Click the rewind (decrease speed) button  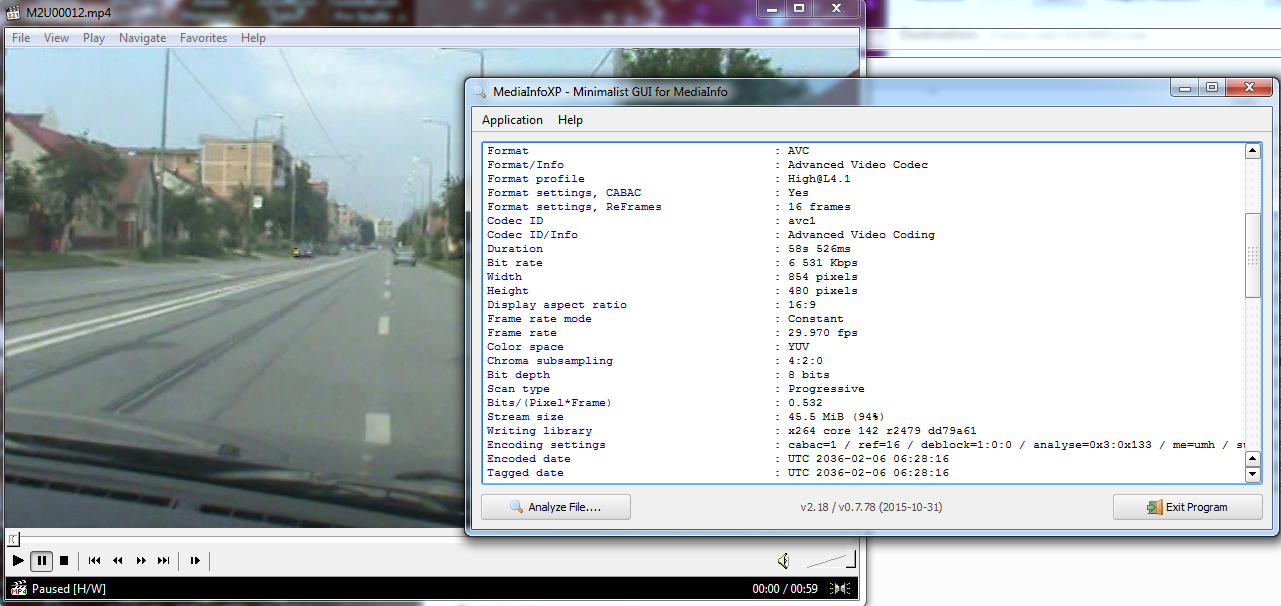[118, 561]
